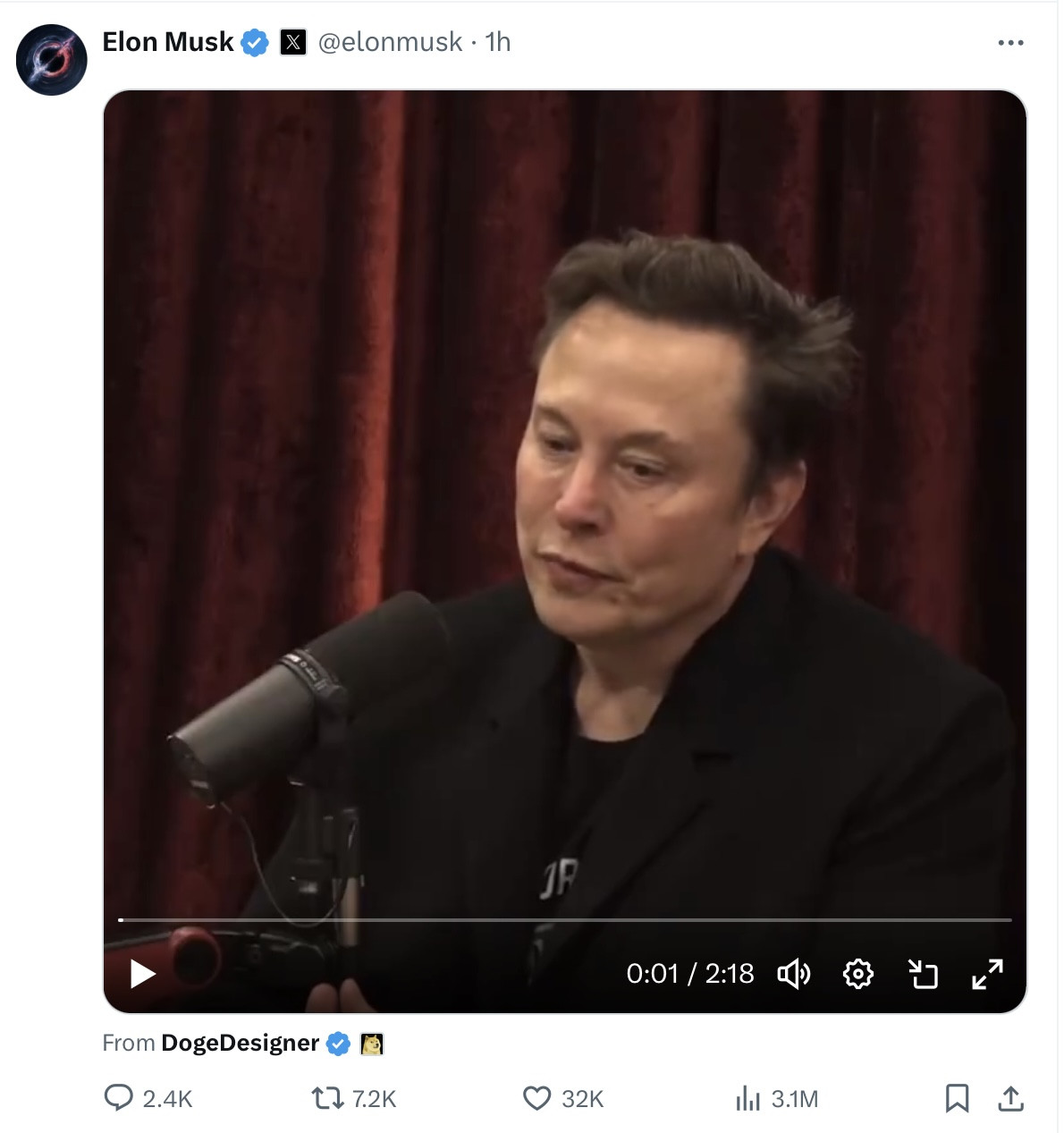The width and height of the screenshot is (1064, 1133).
Task: Open video settings gear
Action: click(857, 973)
